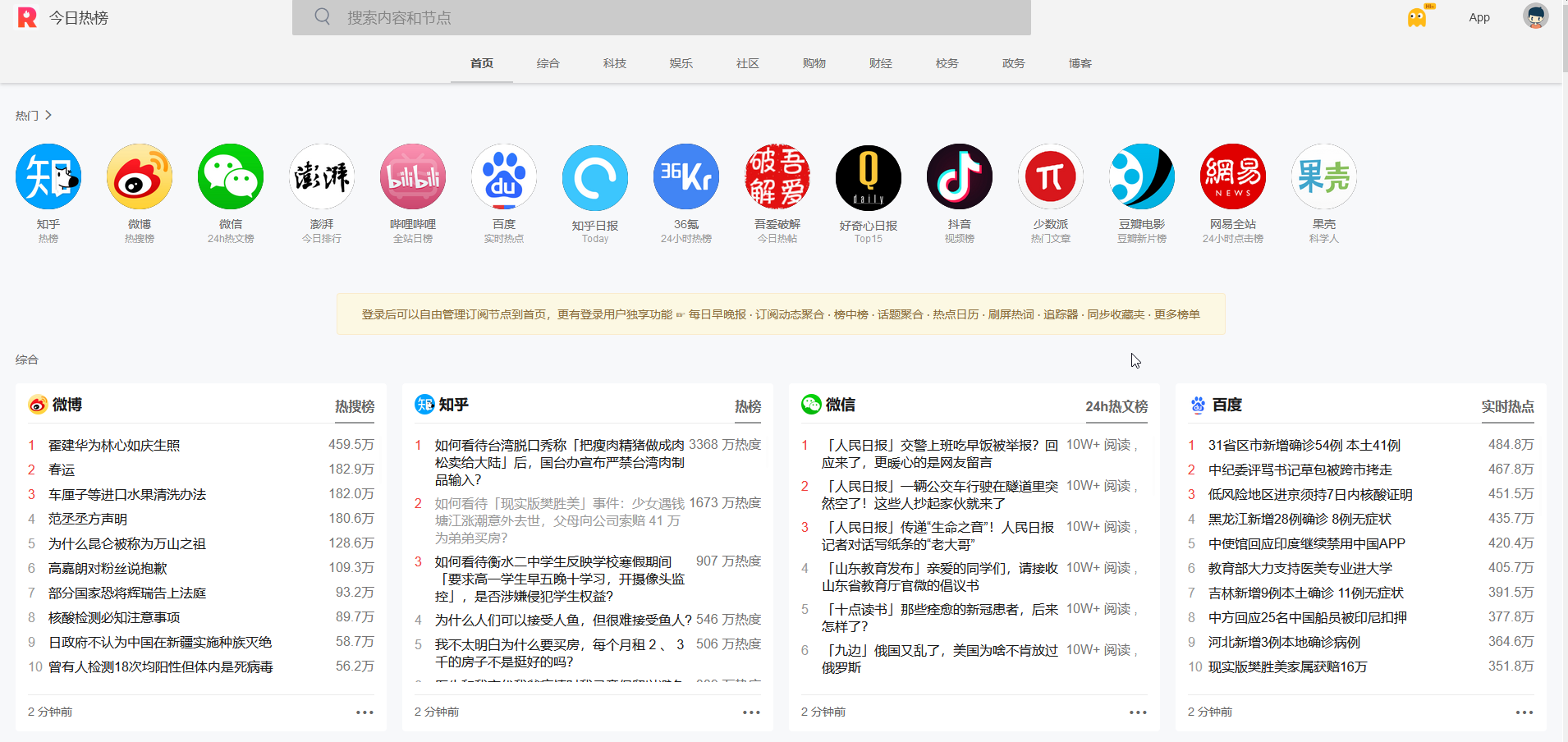
Task: Open the 微博 热搜榜 list link
Action: point(355,406)
